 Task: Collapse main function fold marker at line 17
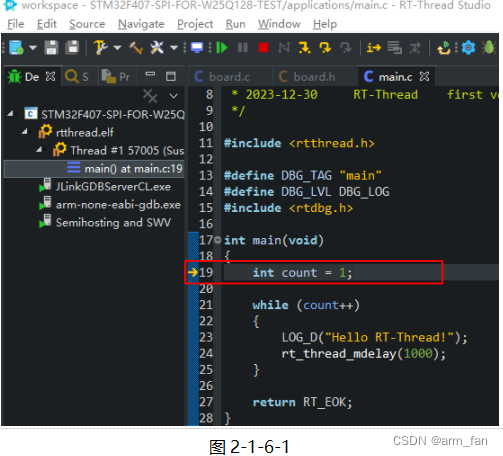click(217, 240)
